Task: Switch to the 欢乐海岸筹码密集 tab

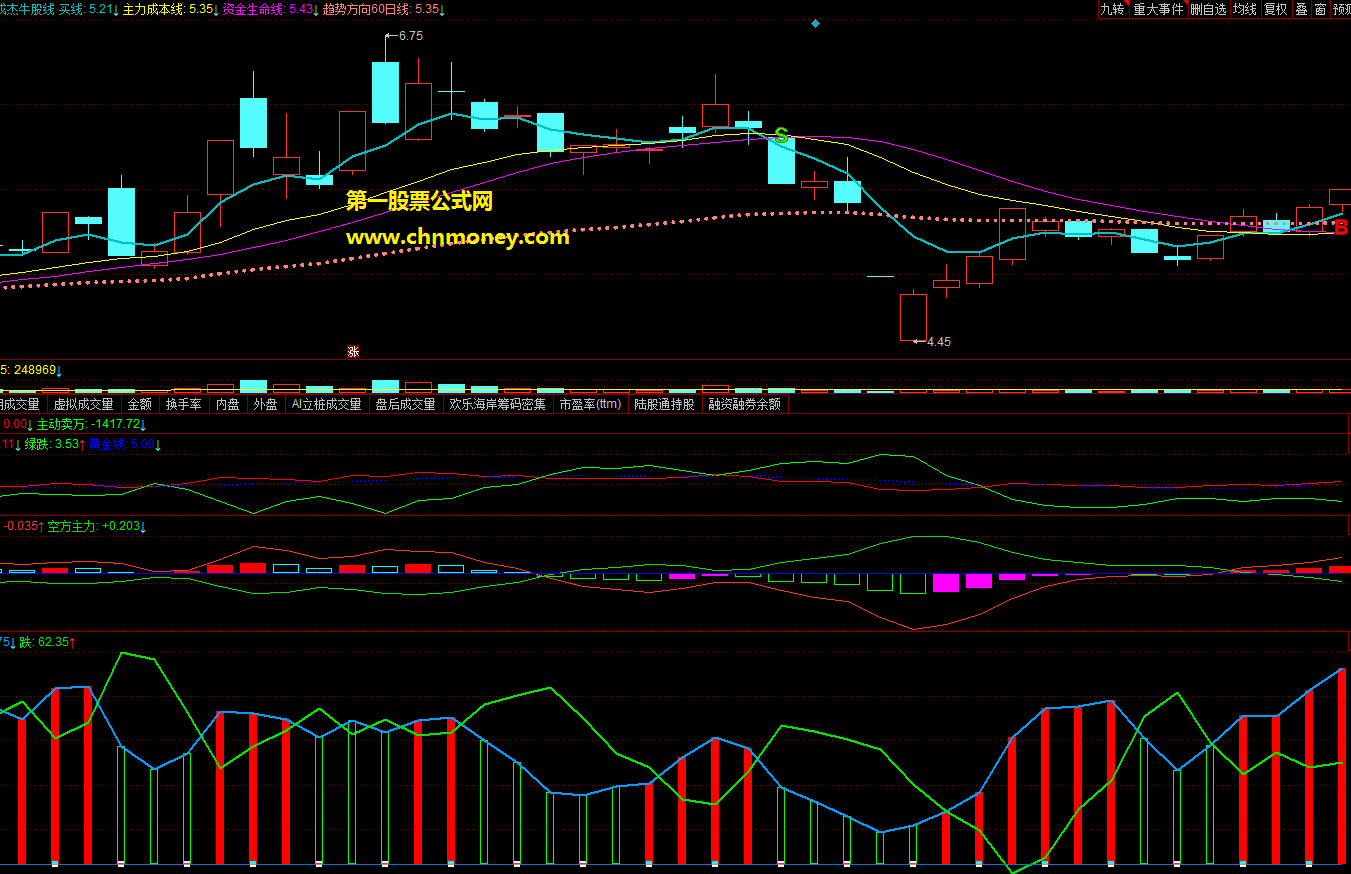Action: pyautogui.click(x=498, y=405)
